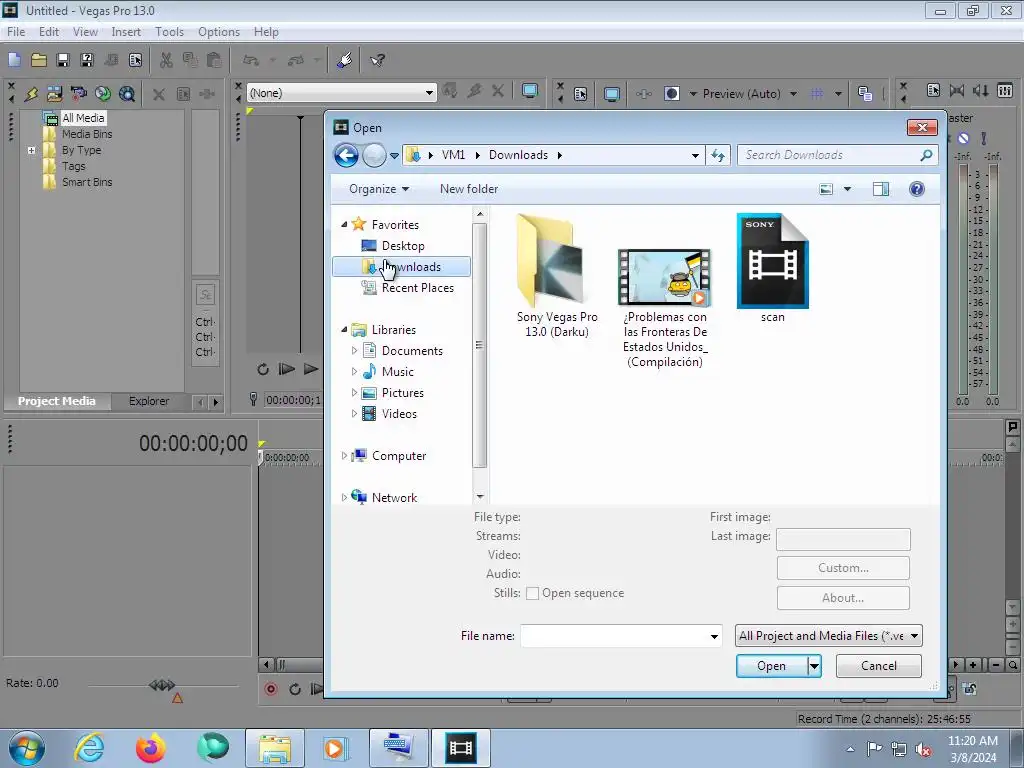Click the magnifier icon in Search Downloads box
This screenshot has width=1024, height=768.
coord(926,155)
